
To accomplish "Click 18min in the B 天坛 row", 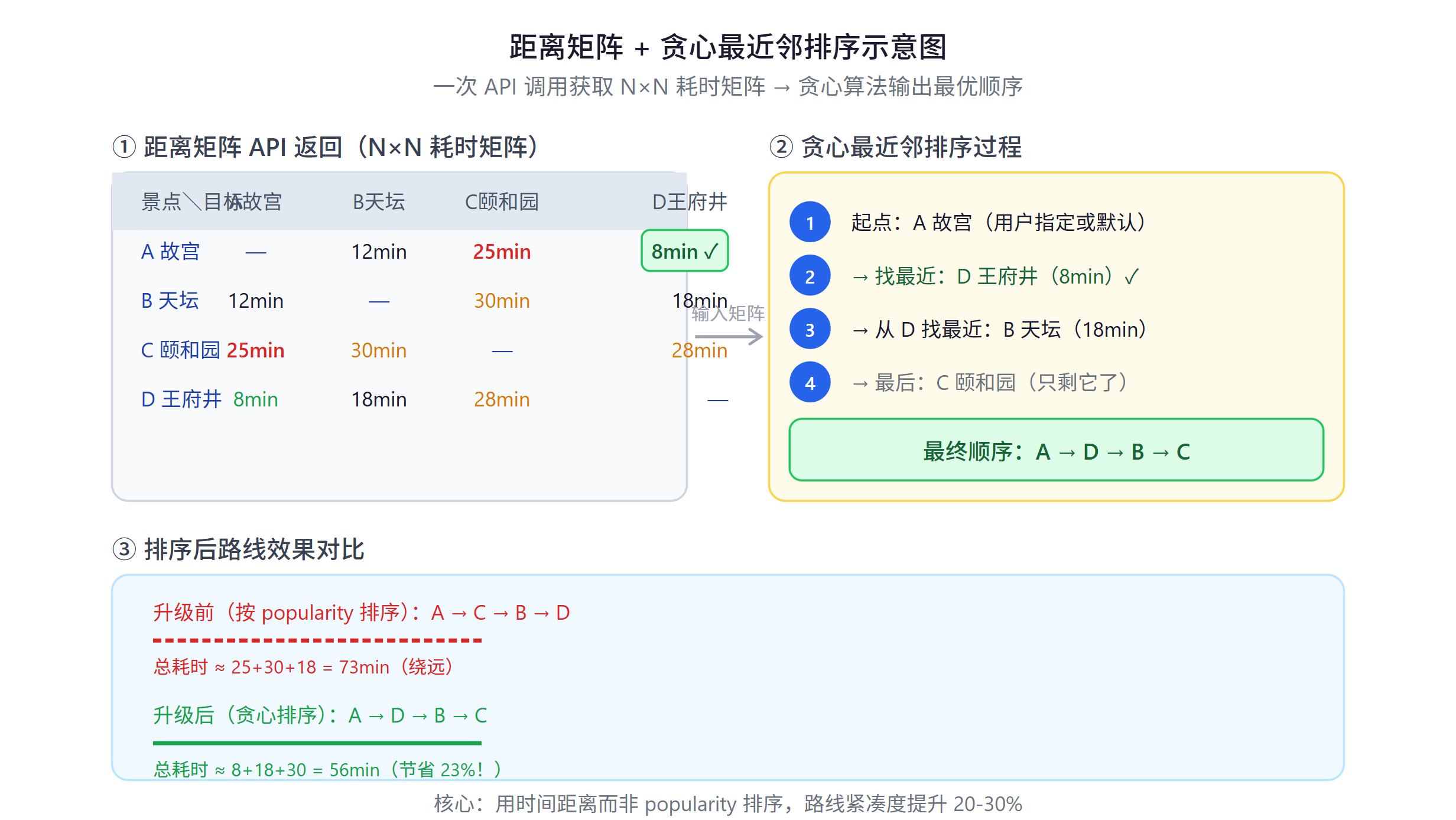I will 700,301.
